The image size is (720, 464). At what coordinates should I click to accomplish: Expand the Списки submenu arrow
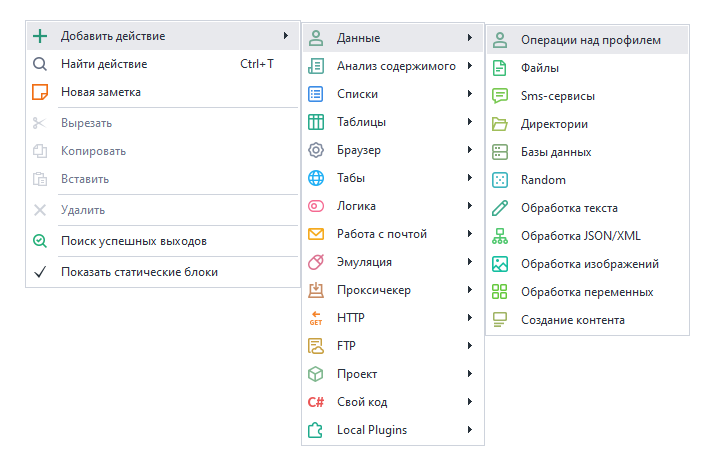(x=469, y=94)
